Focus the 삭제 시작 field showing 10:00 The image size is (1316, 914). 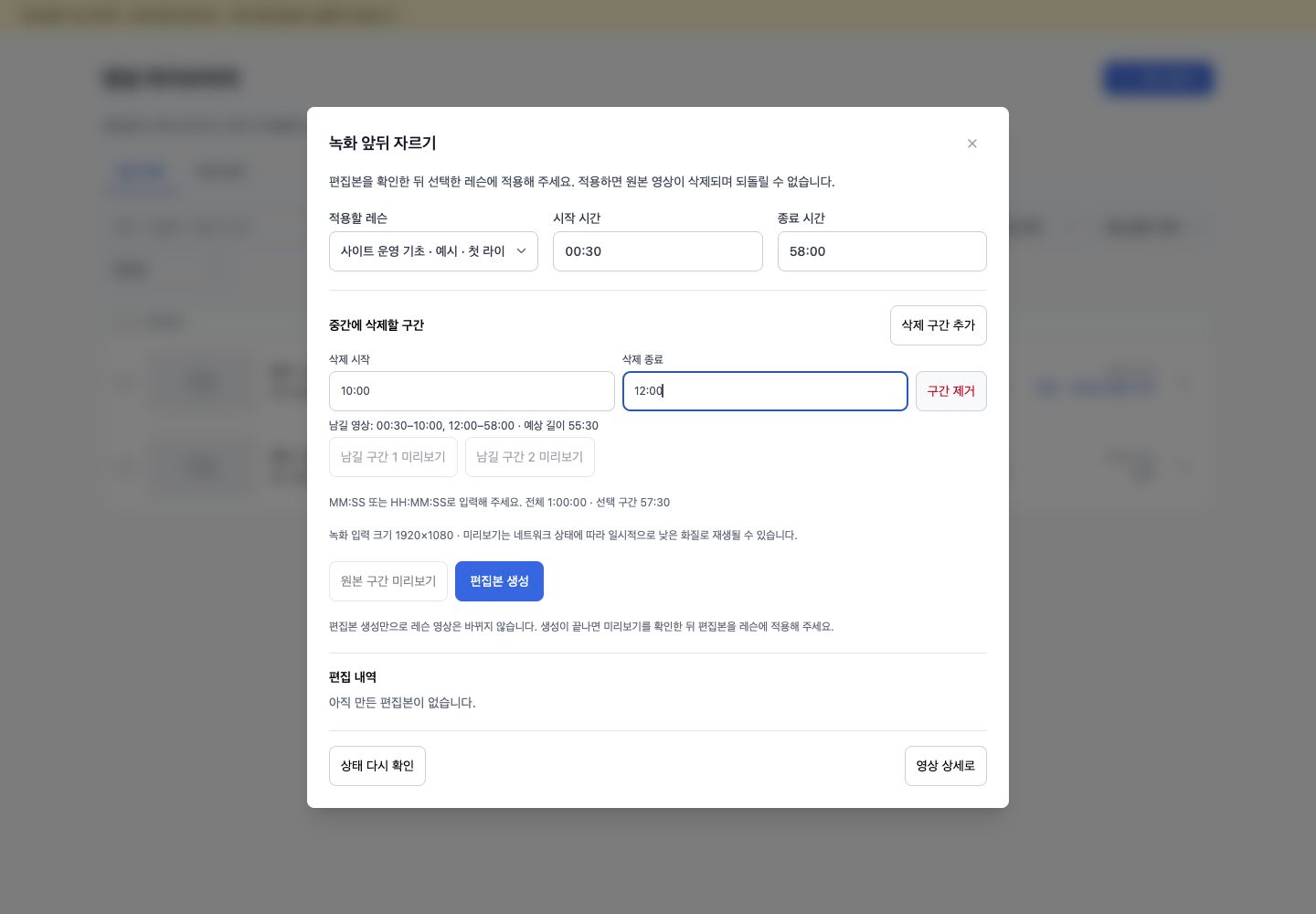click(472, 391)
